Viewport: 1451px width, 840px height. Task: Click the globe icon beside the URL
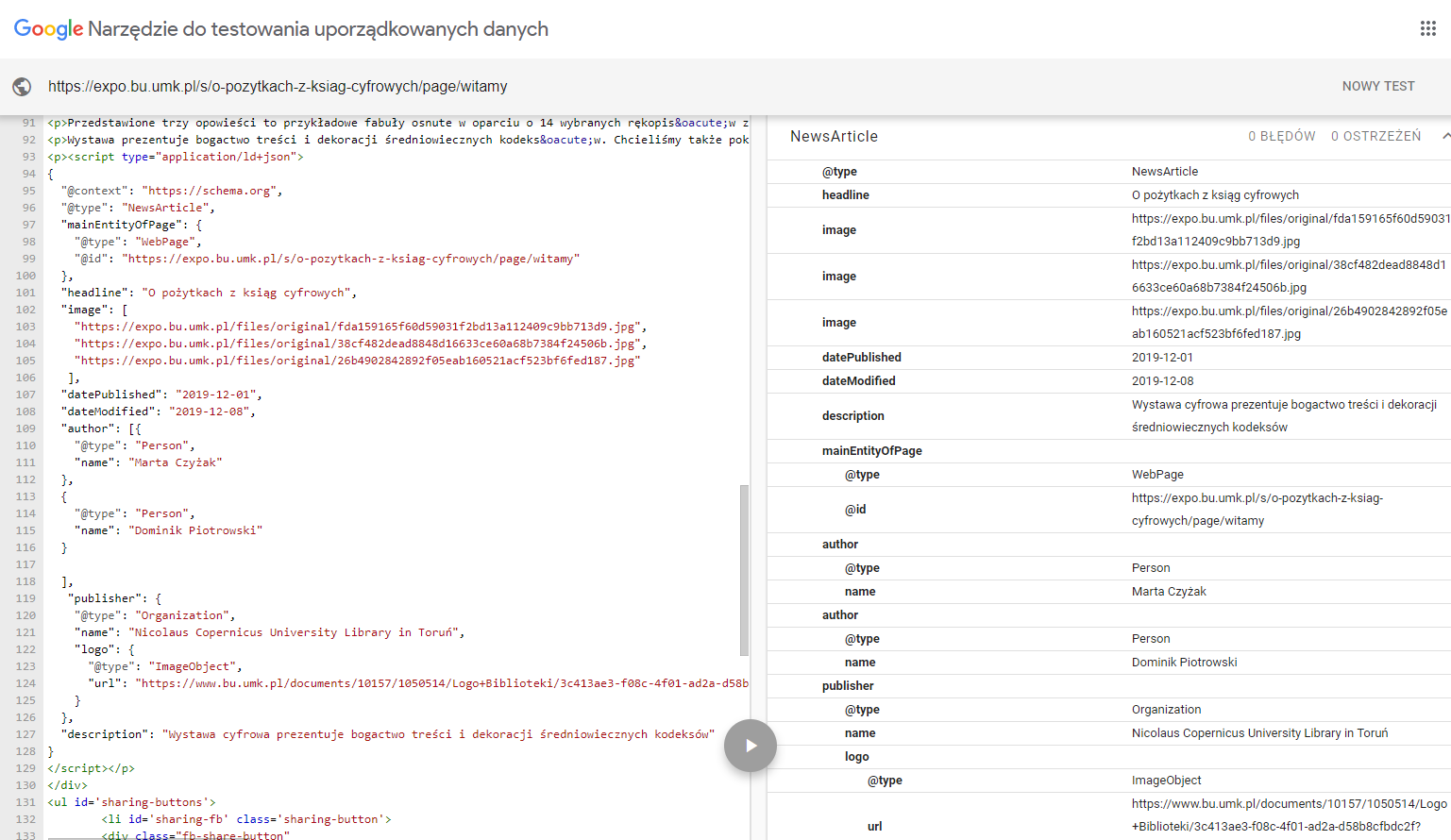click(x=22, y=87)
